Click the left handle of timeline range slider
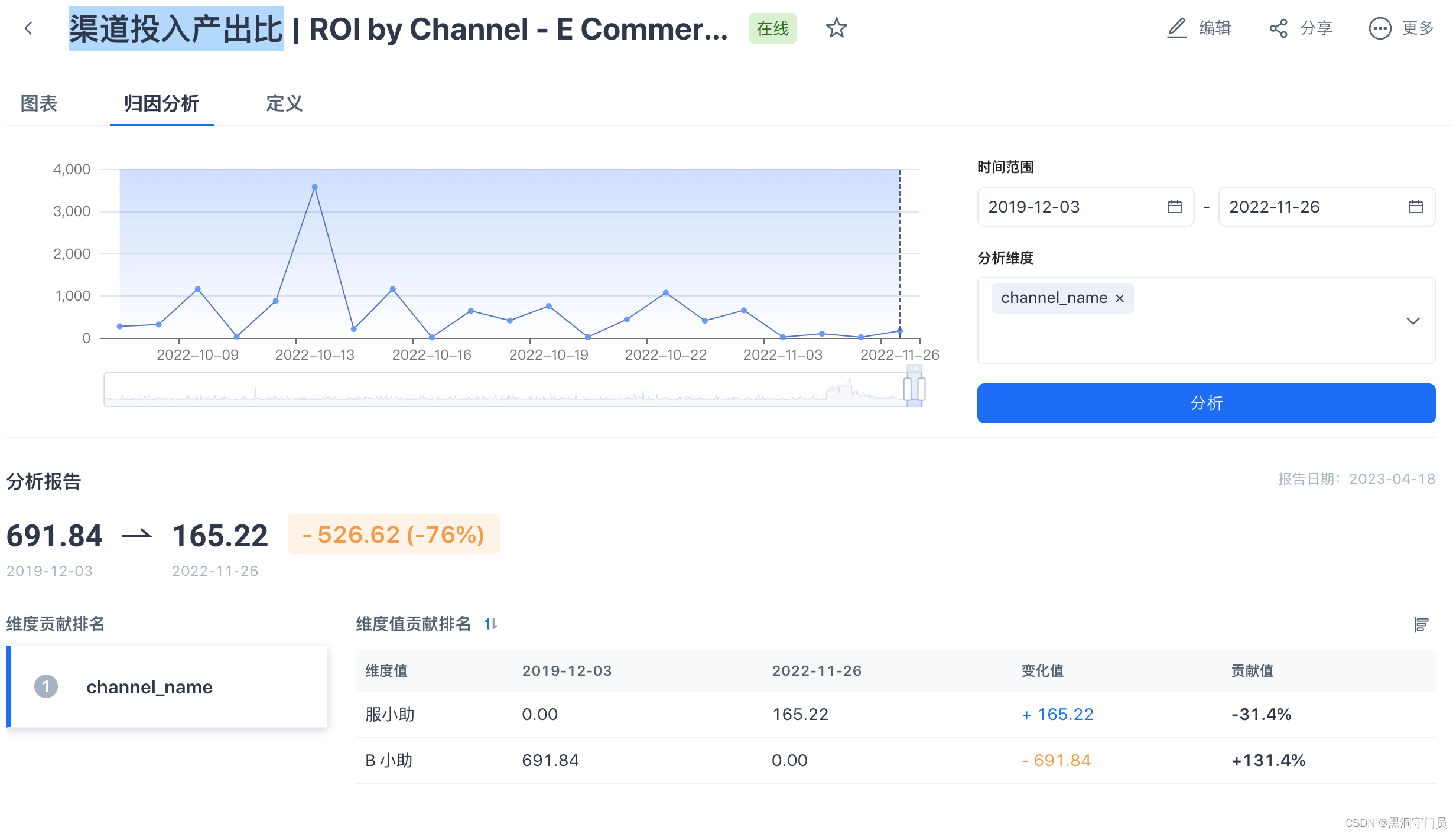1456x834 pixels. coord(908,389)
